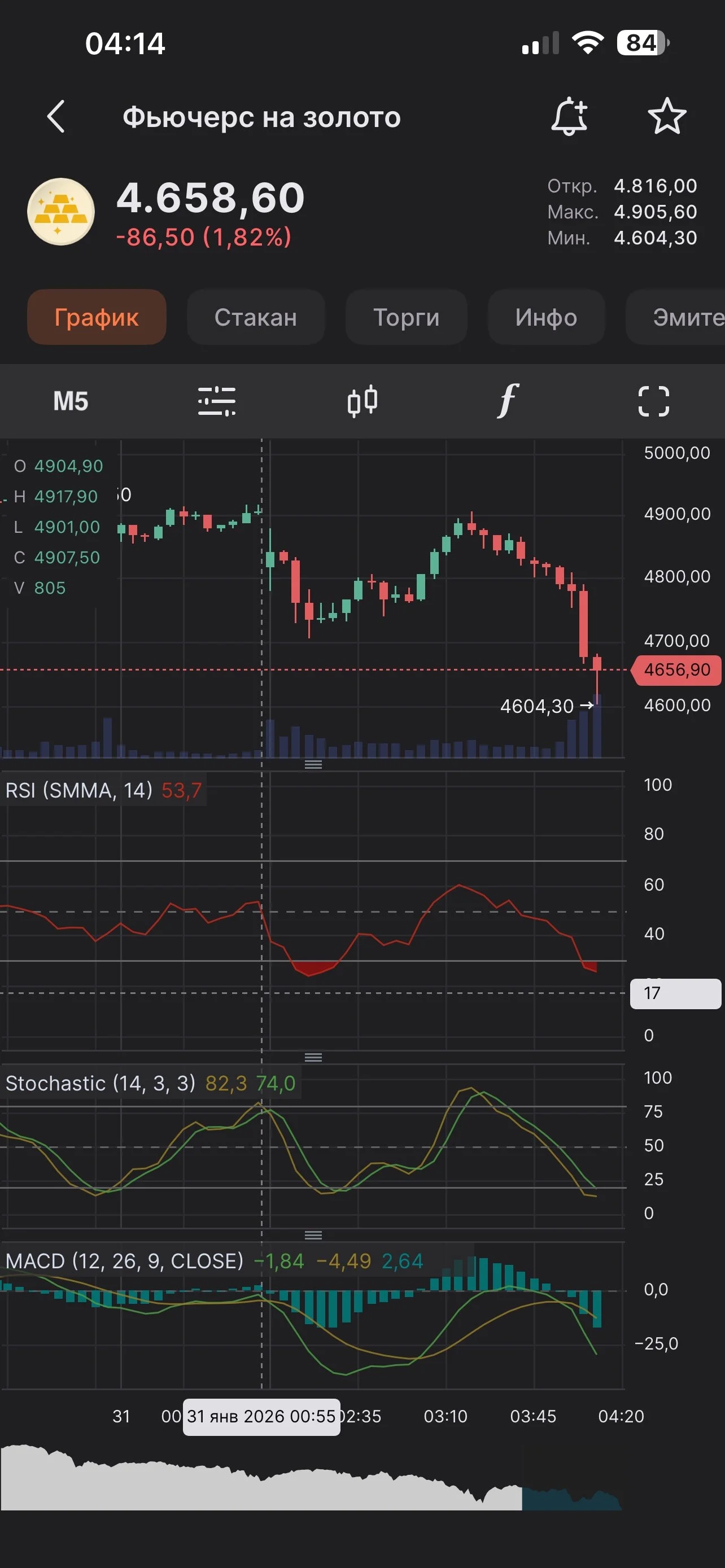This screenshot has width=725, height=1568.
Task: Tap the RSI (SMMA, 14) indicator label
Action: [x=78, y=790]
